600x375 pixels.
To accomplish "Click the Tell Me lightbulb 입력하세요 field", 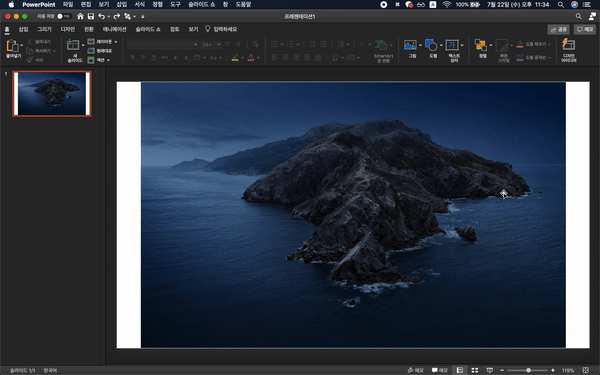I will [x=221, y=29].
